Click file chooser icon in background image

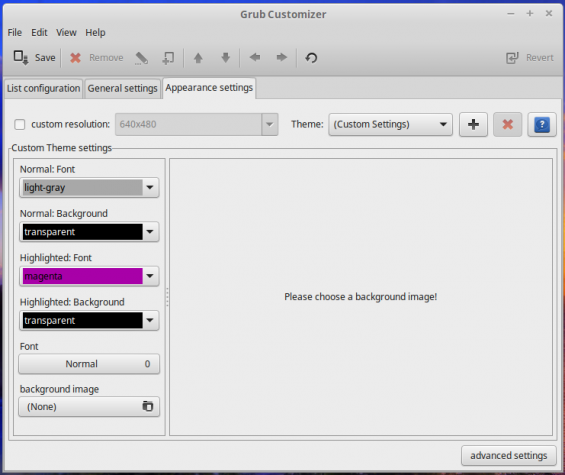point(147,406)
